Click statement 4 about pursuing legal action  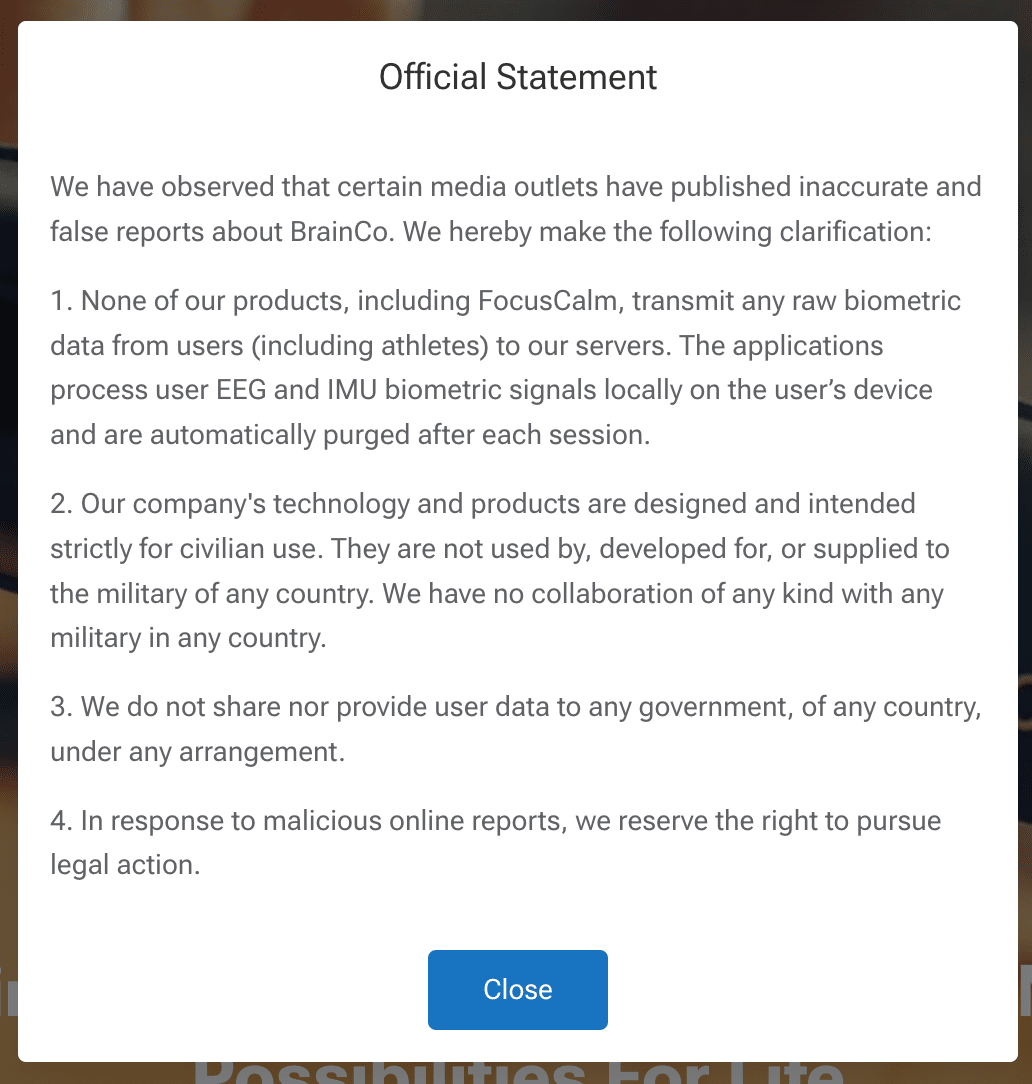tap(495, 842)
